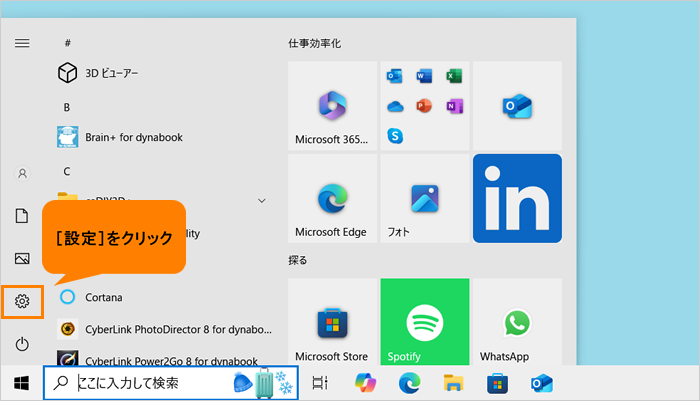Open Settings gear in Start sidebar
Screen dimensions: 700x401
point(22,301)
